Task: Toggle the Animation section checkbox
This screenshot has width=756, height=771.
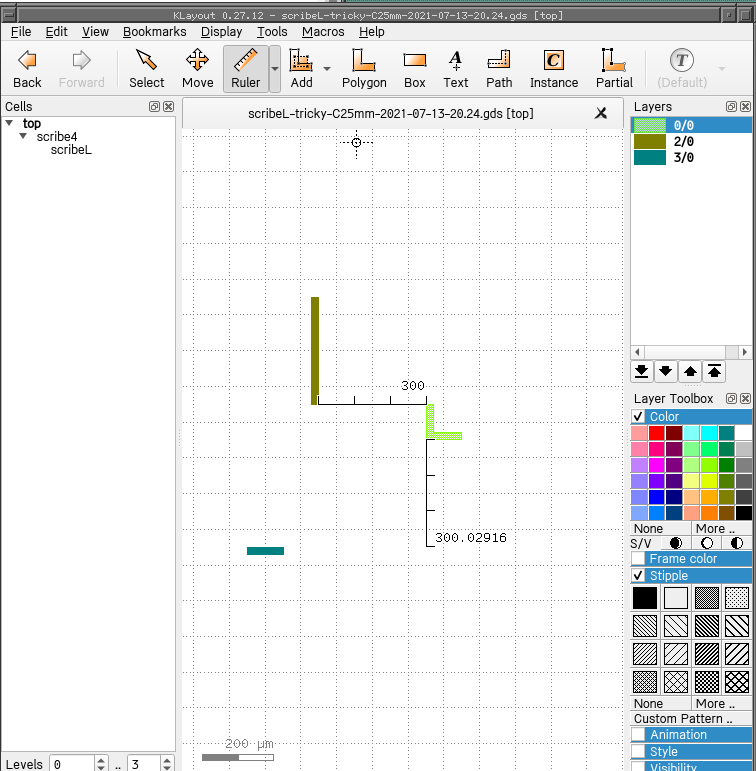Action: coord(638,735)
